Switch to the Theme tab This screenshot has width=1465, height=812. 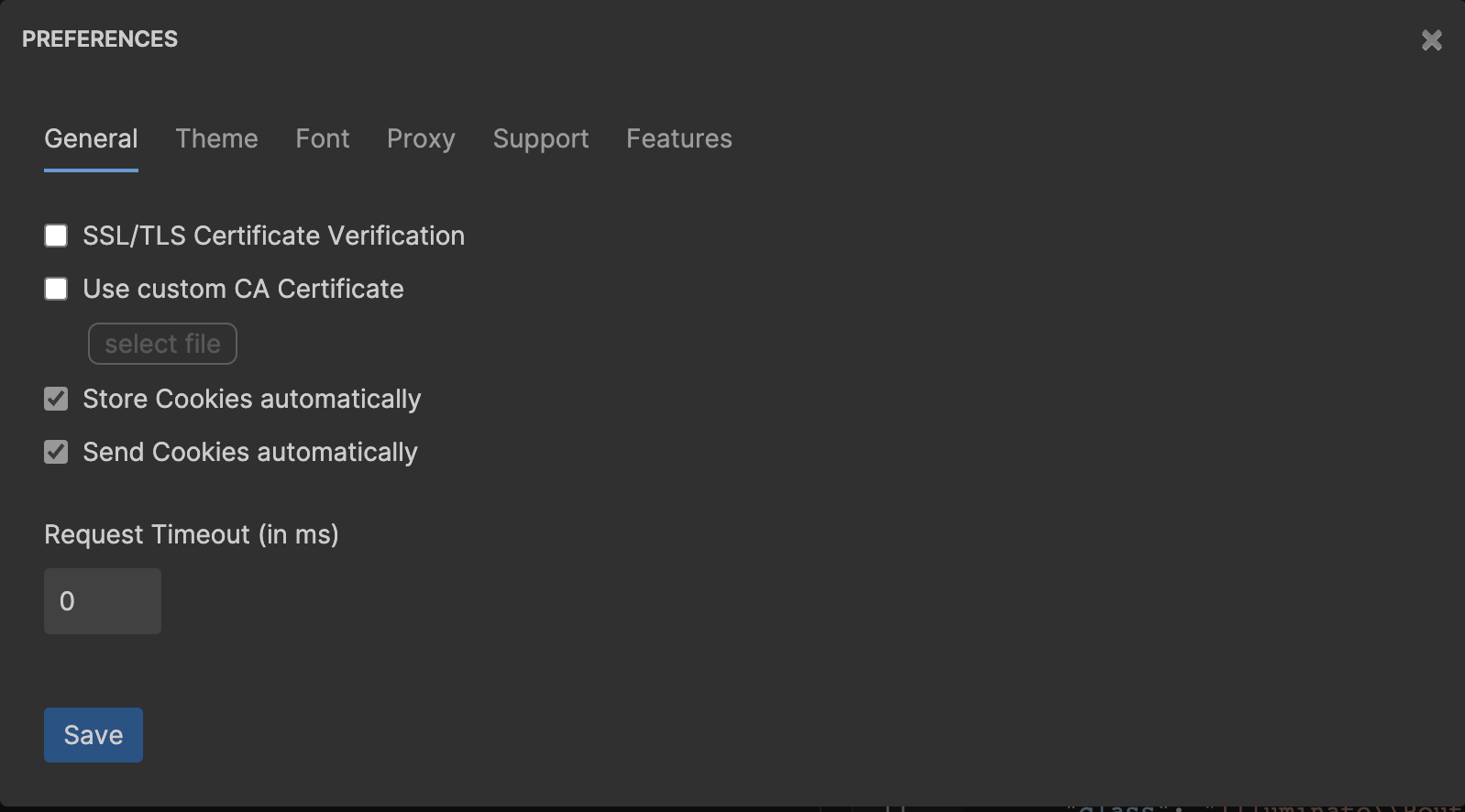pyautogui.click(x=216, y=138)
